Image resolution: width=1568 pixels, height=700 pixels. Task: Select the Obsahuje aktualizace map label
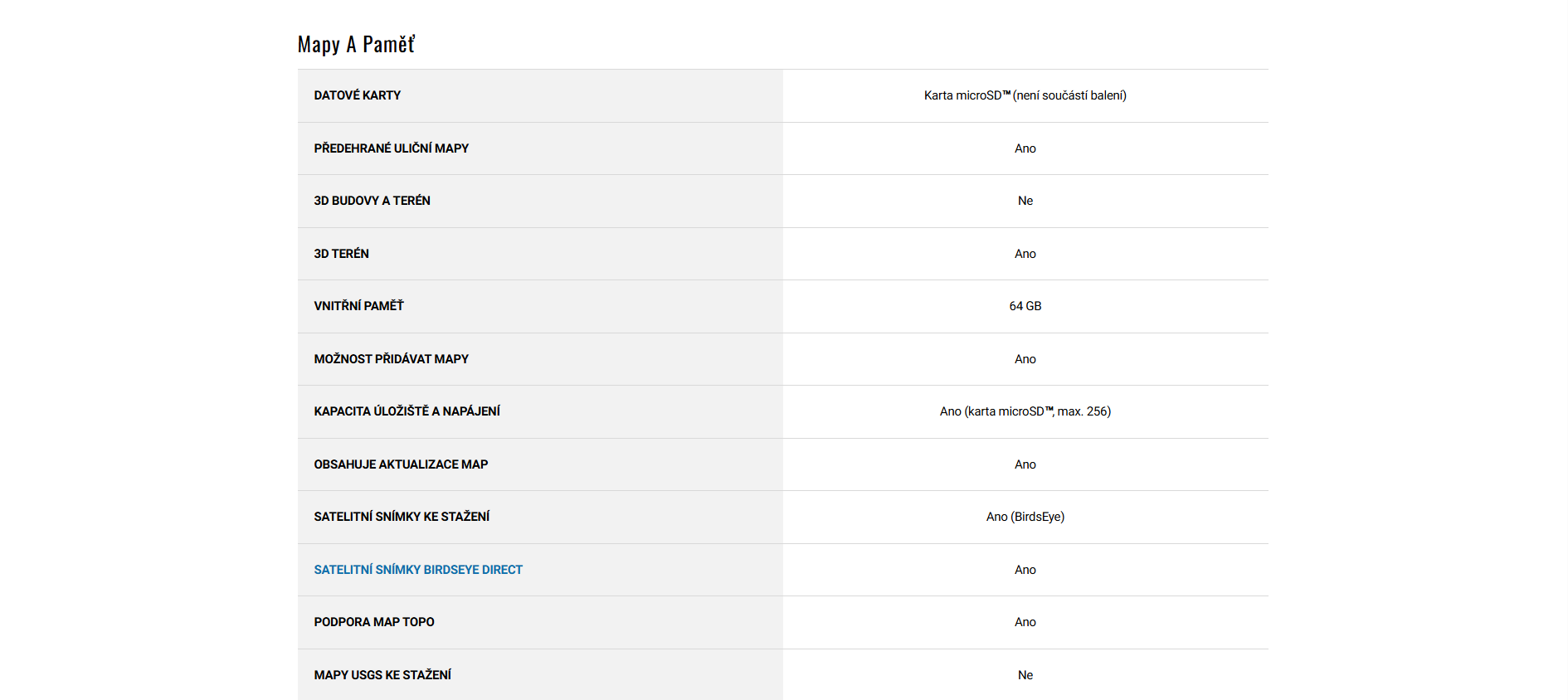pos(401,464)
